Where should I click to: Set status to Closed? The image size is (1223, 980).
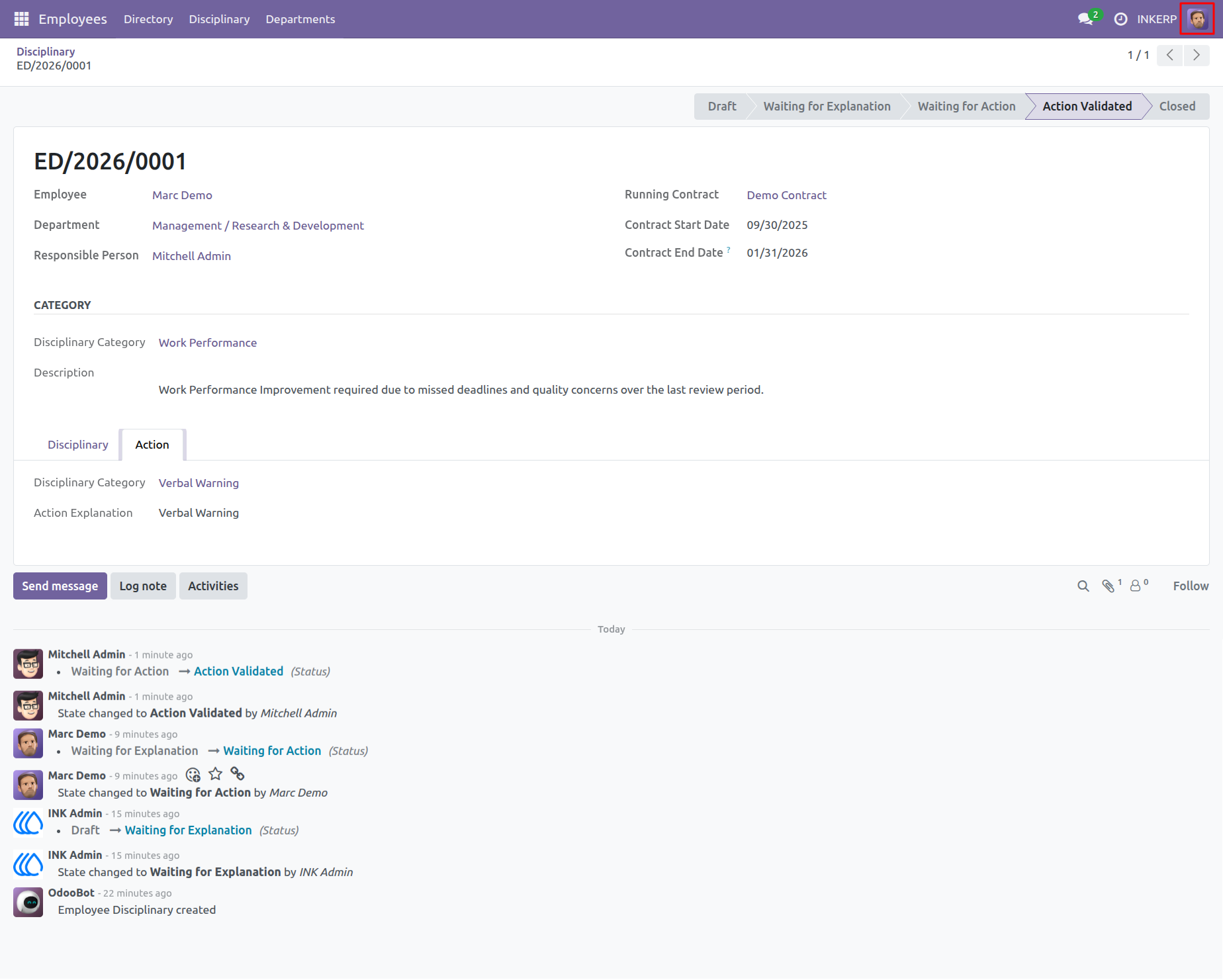[x=1177, y=107]
